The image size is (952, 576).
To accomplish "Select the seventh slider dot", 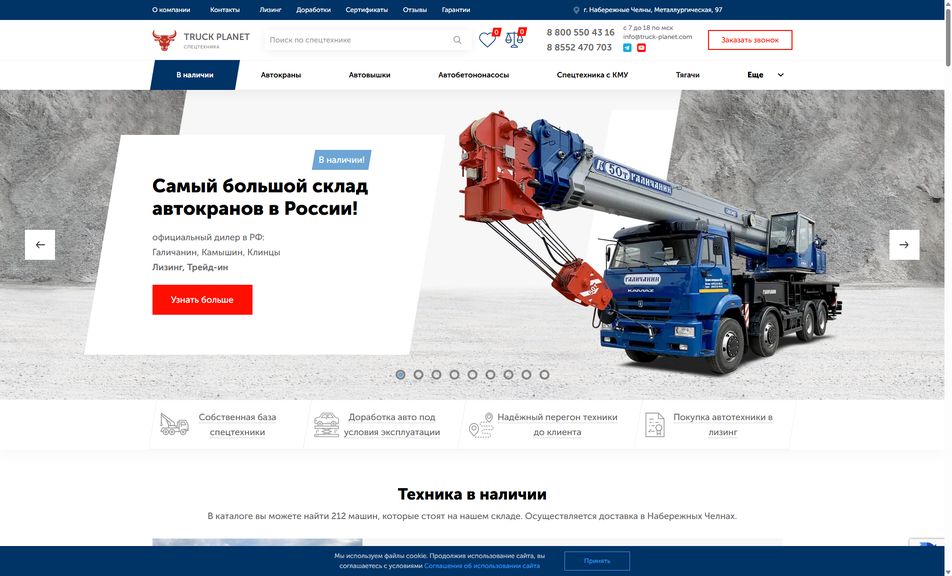I will pyautogui.click(x=508, y=375).
